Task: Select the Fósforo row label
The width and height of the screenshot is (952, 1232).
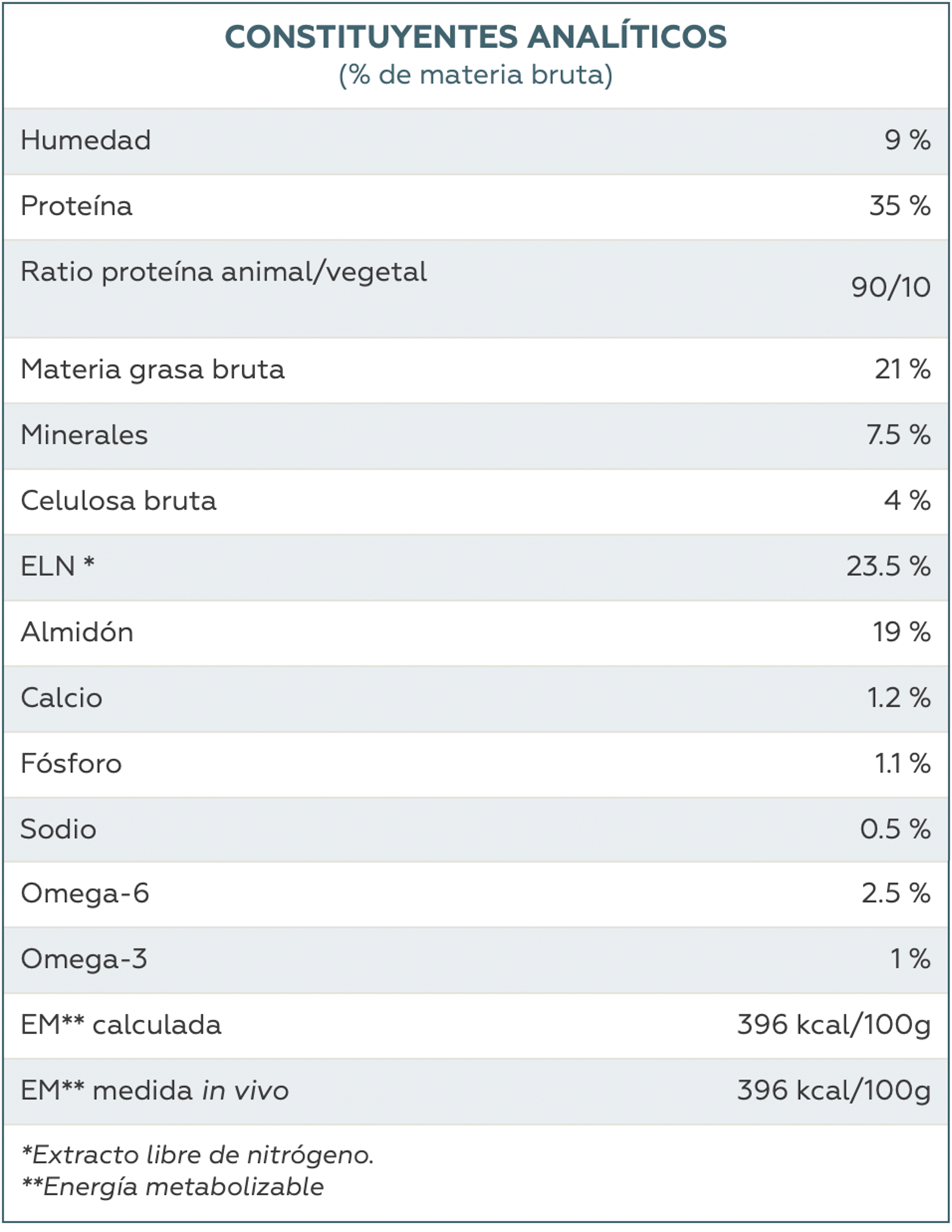Action: click(71, 764)
